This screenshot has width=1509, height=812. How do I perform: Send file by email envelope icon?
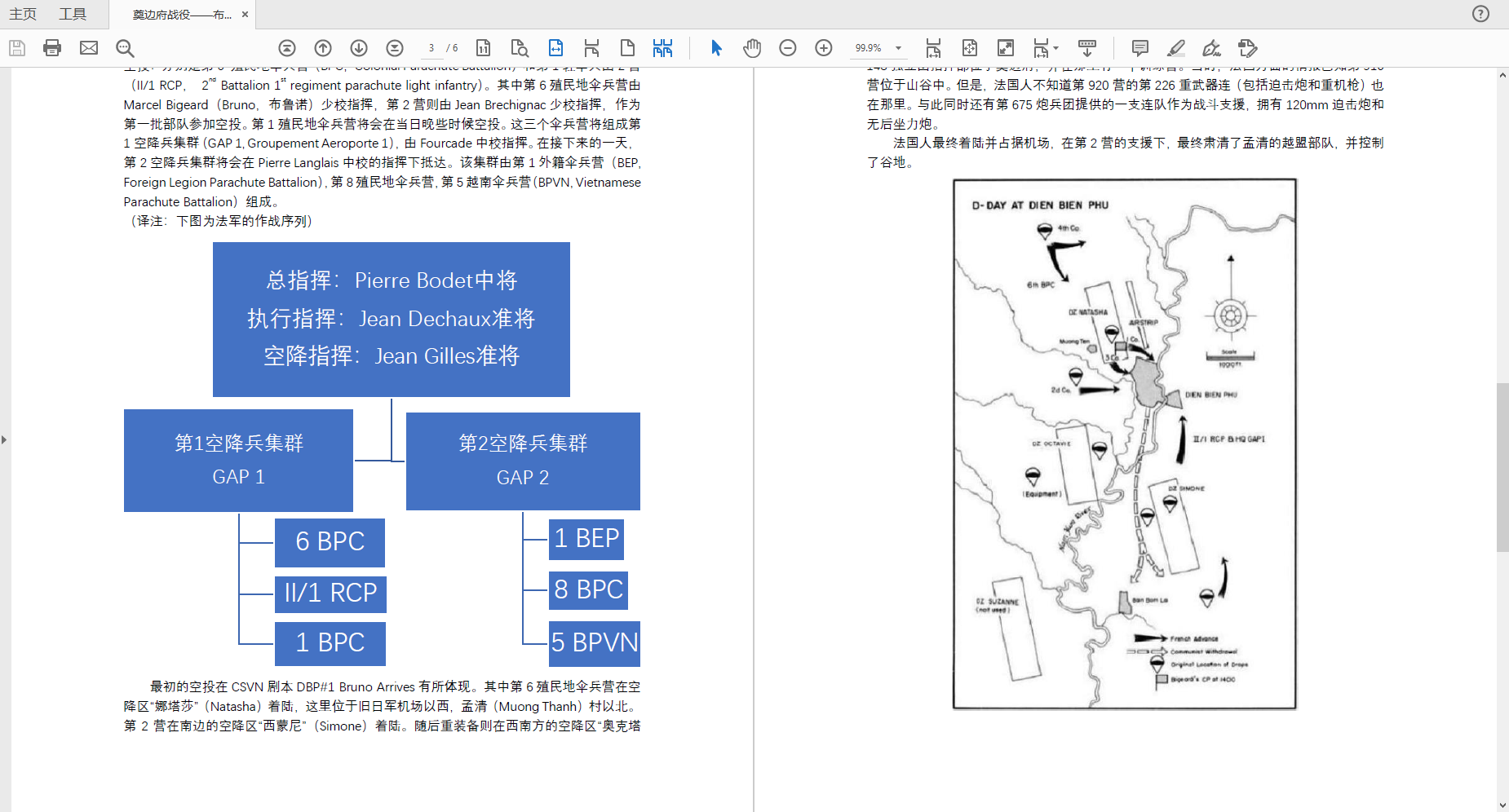[89, 48]
